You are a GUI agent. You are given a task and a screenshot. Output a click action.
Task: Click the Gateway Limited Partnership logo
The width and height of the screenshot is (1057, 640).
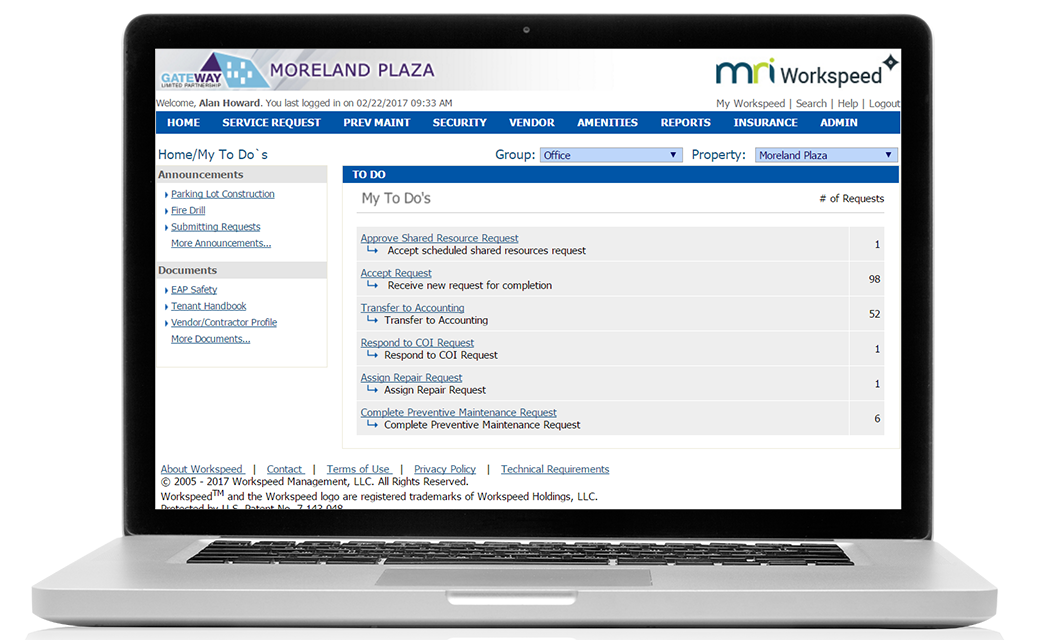pyautogui.click(x=214, y=70)
